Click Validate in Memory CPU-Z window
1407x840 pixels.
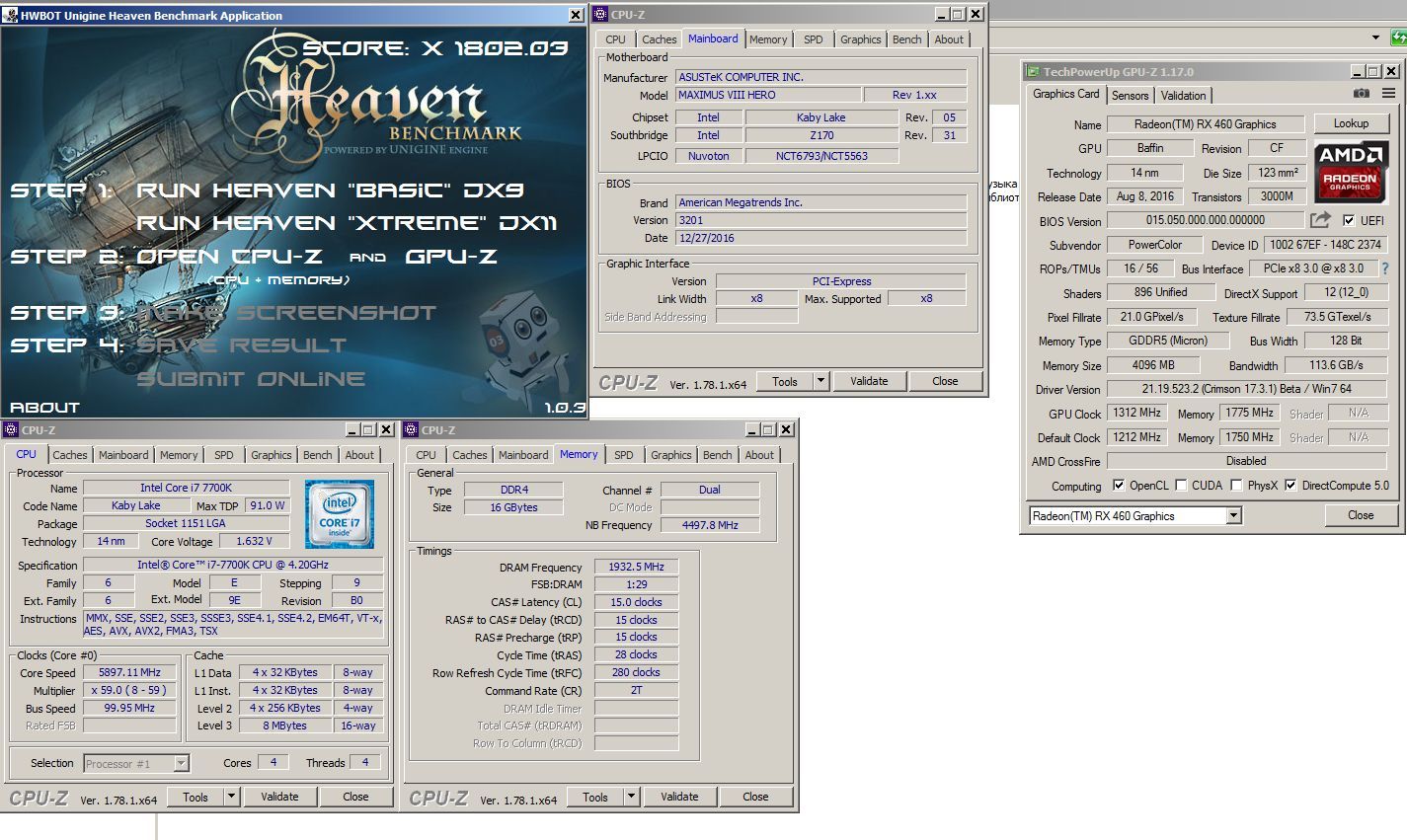pyautogui.click(x=679, y=797)
